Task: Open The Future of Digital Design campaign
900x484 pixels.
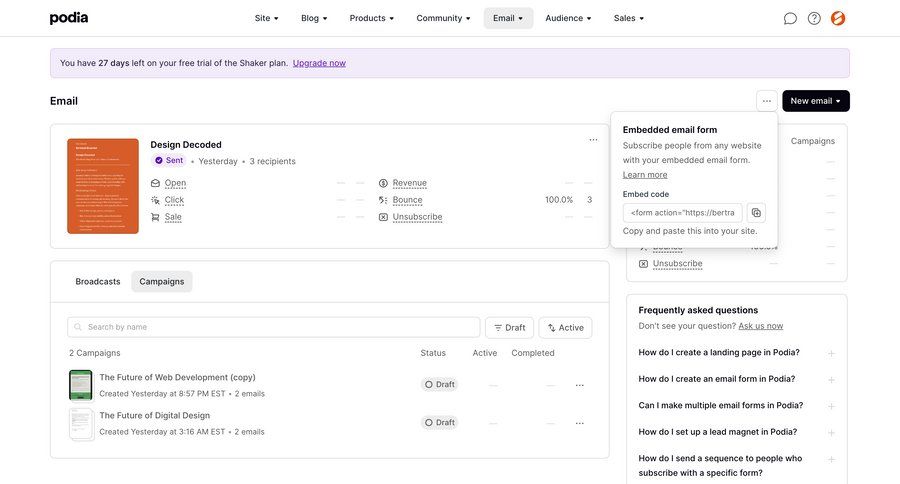Action: (154, 415)
